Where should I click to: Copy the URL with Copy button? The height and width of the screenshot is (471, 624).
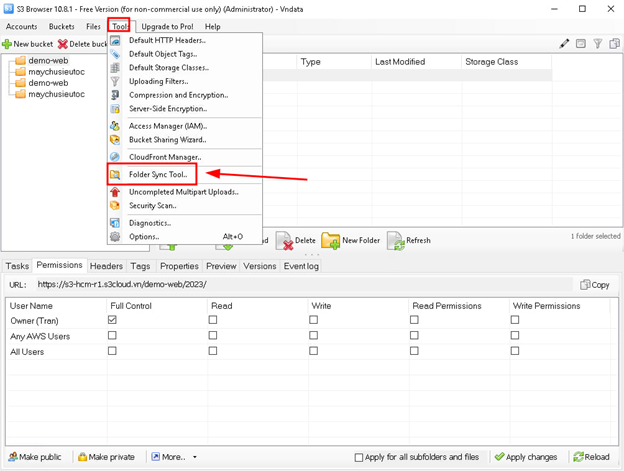tap(595, 285)
